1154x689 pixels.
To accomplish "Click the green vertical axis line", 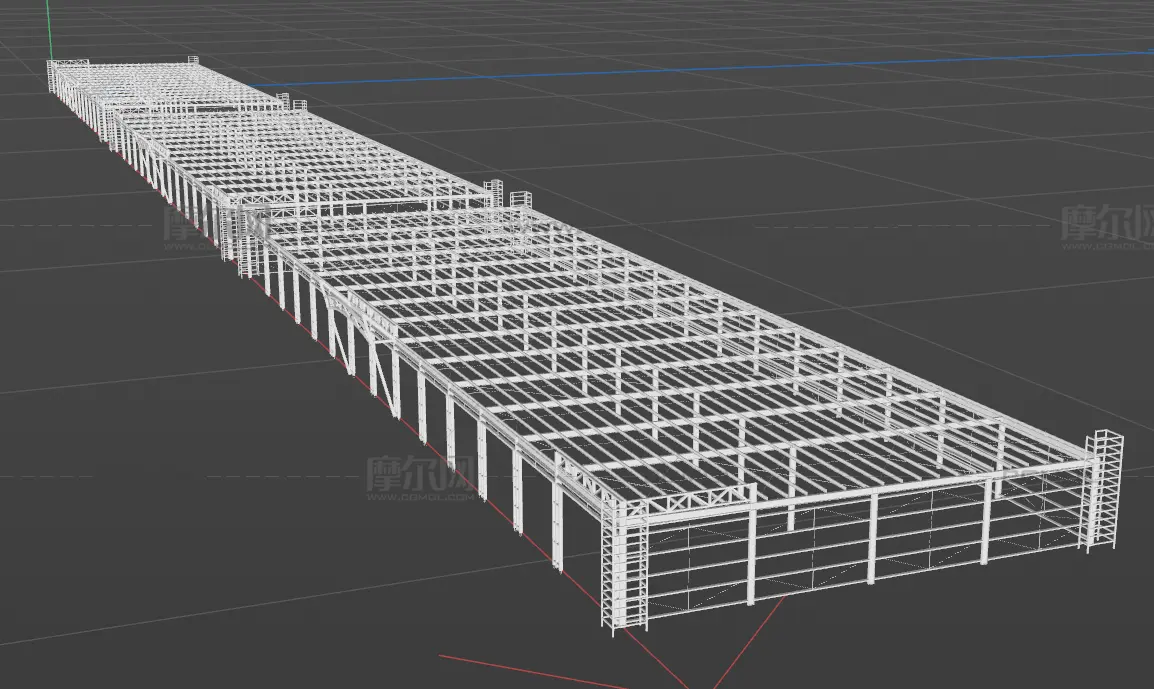I will coord(49,29).
